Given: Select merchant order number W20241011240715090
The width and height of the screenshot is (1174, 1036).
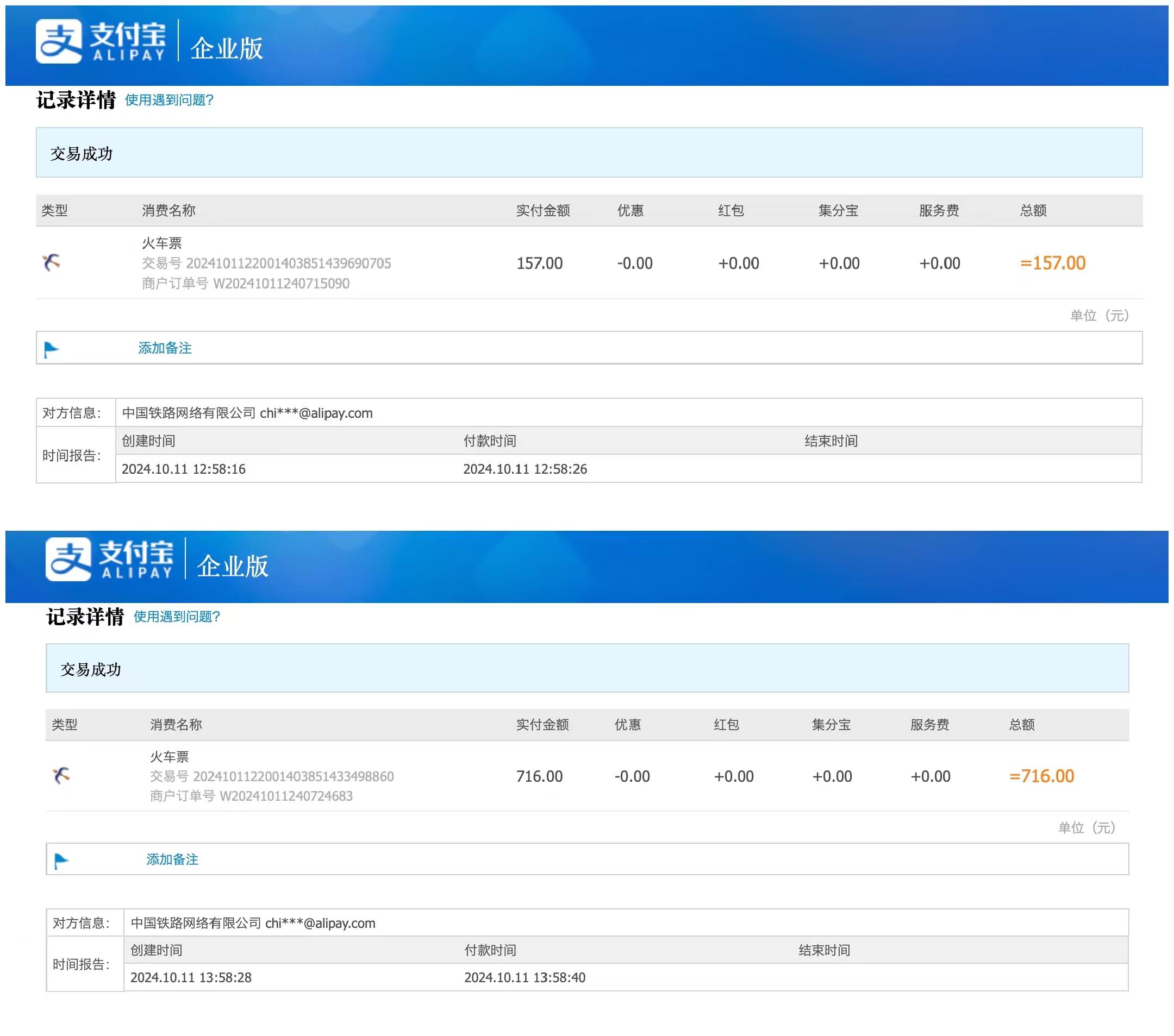Looking at the screenshot, I should coord(281,283).
